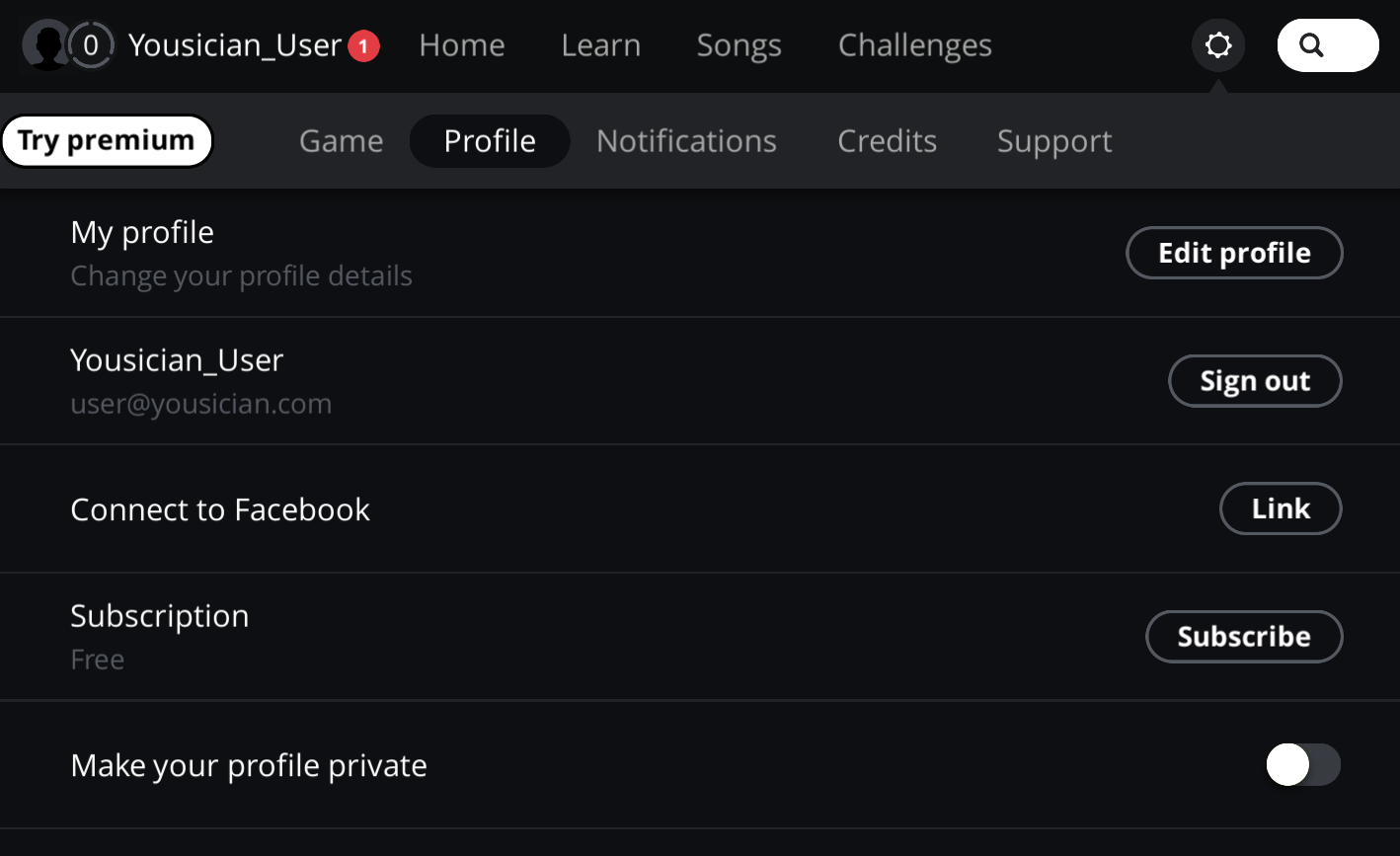Select the Profile settings tab
Screen dimensions: 1400x856
pyautogui.click(x=490, y=141)
